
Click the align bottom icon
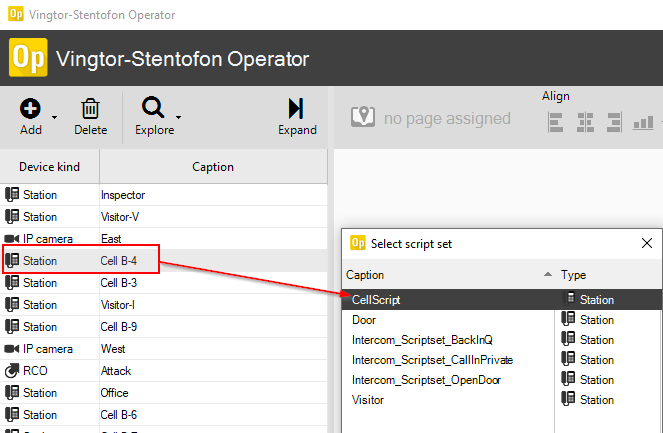[641, 122]
